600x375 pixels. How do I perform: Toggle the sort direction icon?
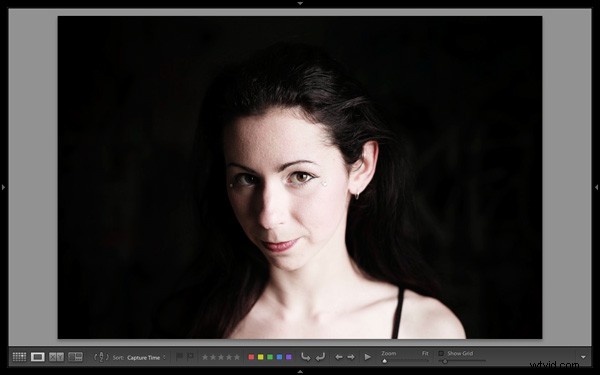[x=101, y=357]
